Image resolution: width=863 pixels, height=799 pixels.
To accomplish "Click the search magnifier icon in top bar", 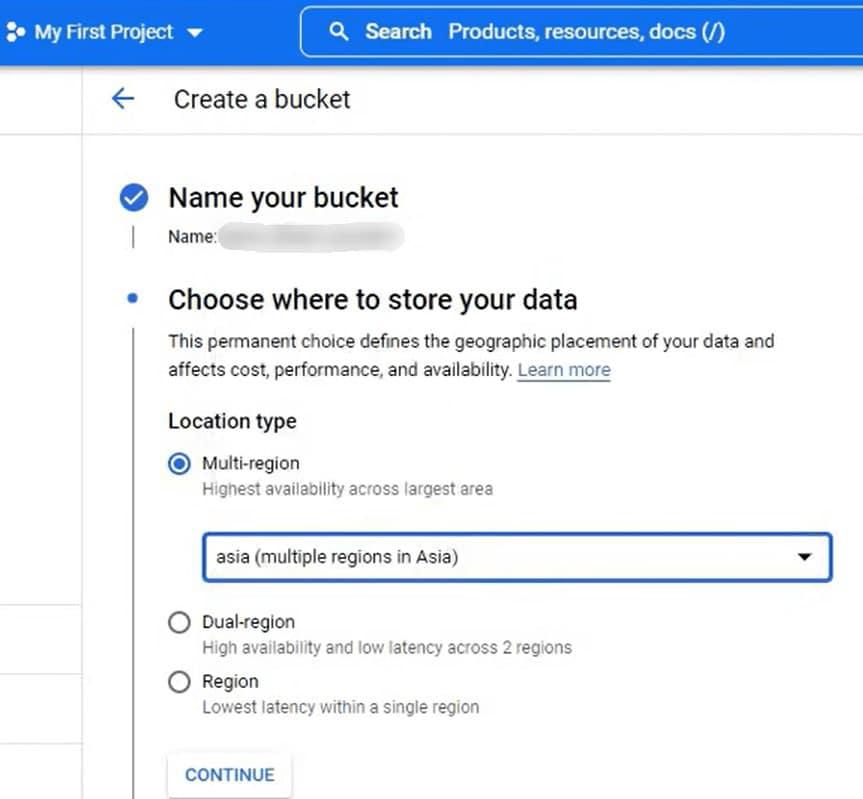I will pyautogui.click(x=340, y=31).
